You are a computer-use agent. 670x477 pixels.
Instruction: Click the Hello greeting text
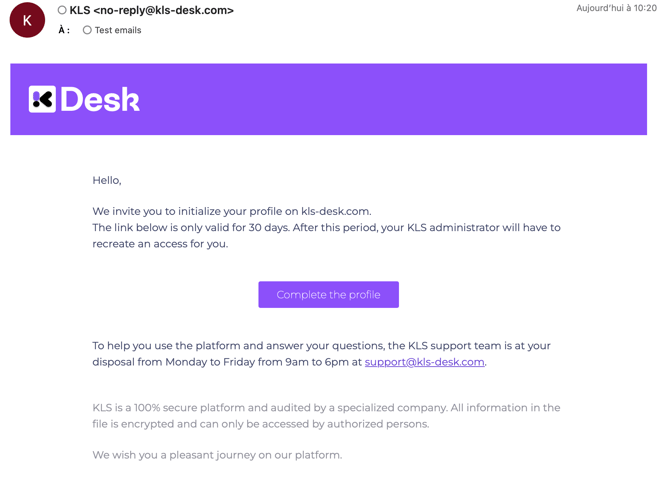[x=107, y=180]
